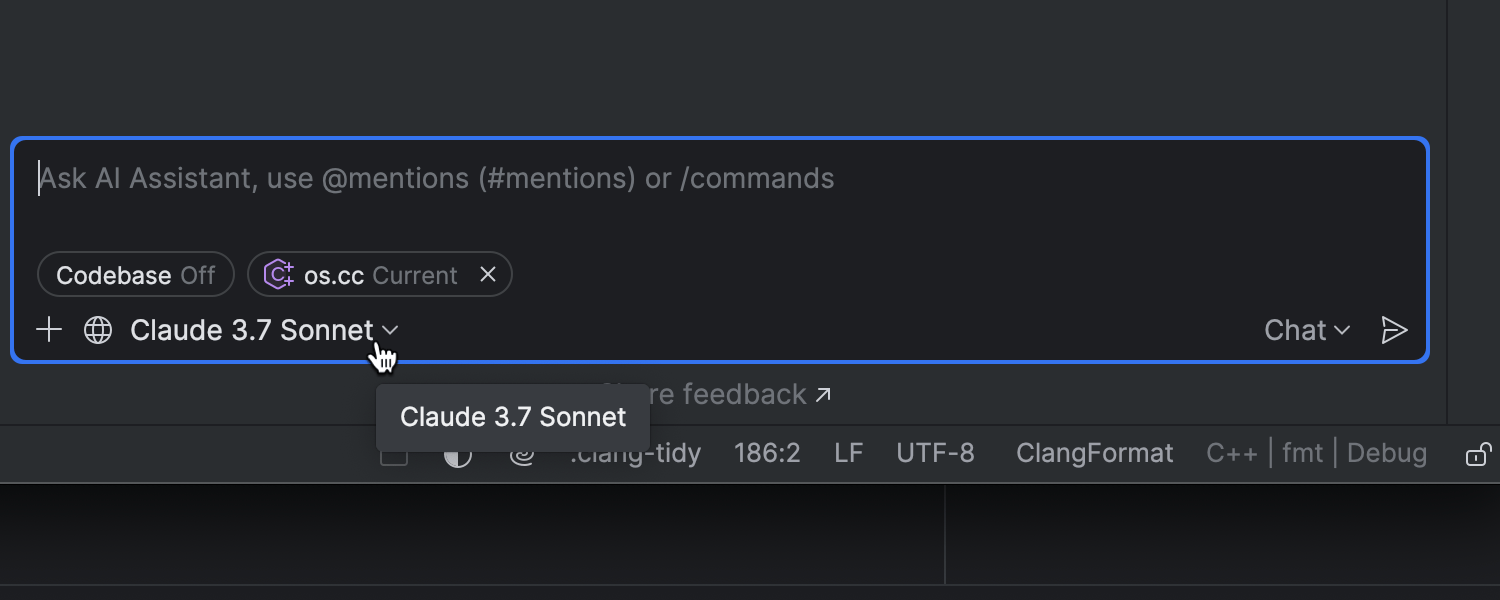
Task: Click the globe web search icon
Action: point(98,330)
